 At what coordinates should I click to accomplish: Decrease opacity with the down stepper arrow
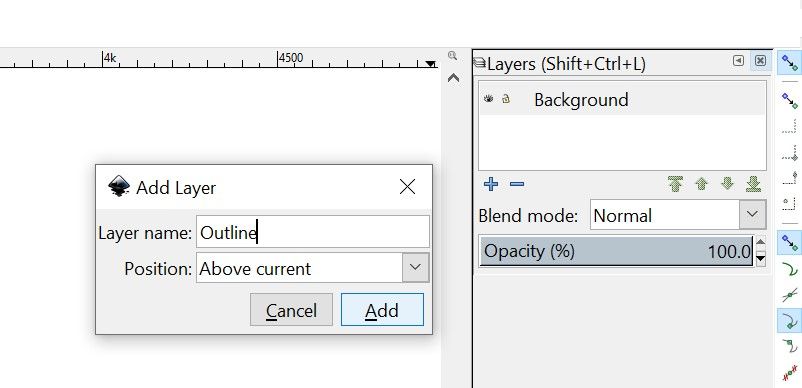point(761,259)
